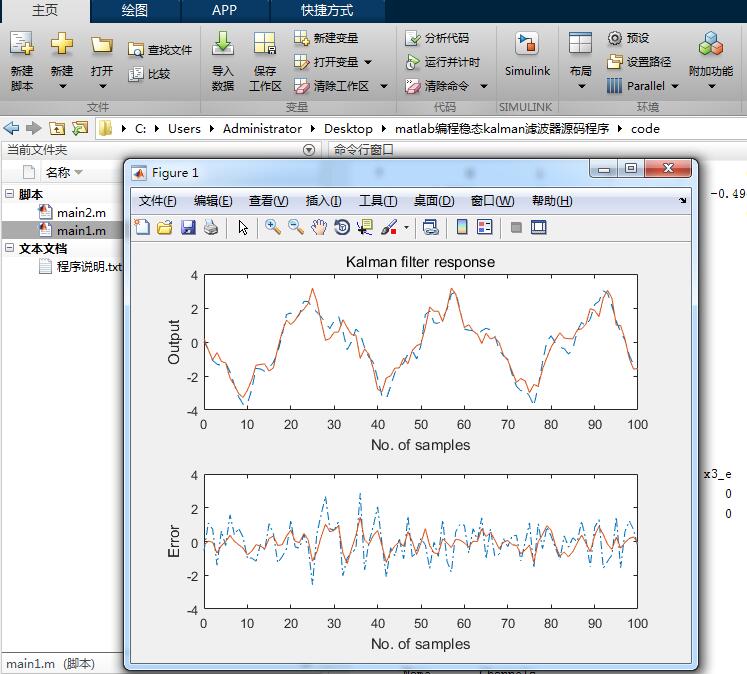The image size is (747, 674).
Task: Toggle Zoom In tool in Figure 1
Action: [x=273, y=227]
